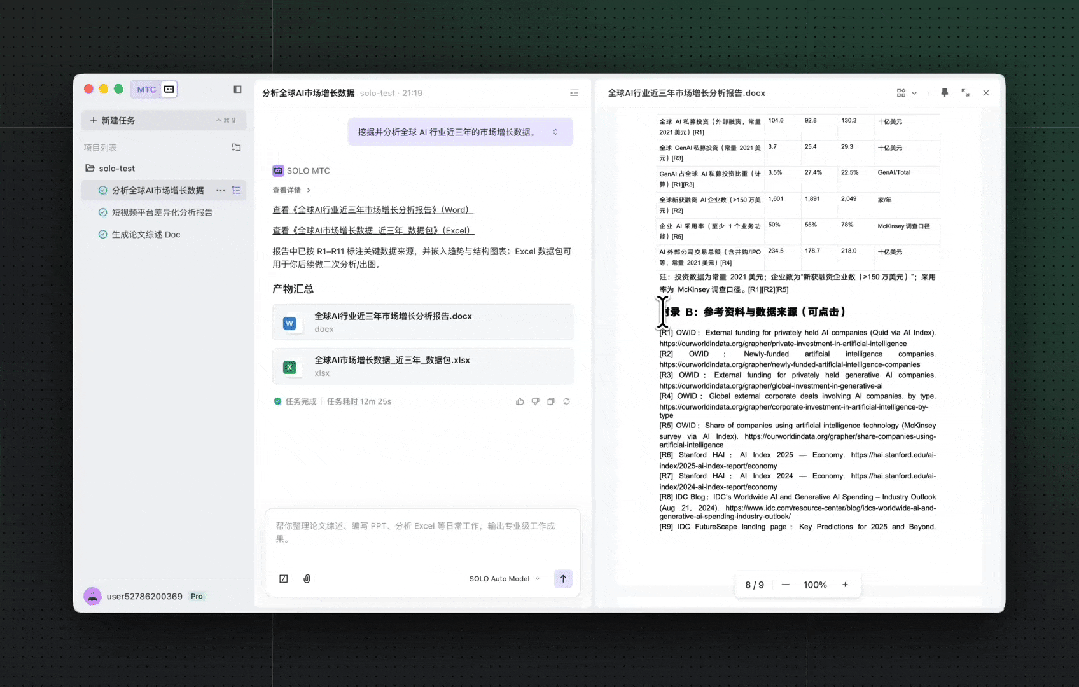
Task: Close the document preview panel
Action: (986, 93)
